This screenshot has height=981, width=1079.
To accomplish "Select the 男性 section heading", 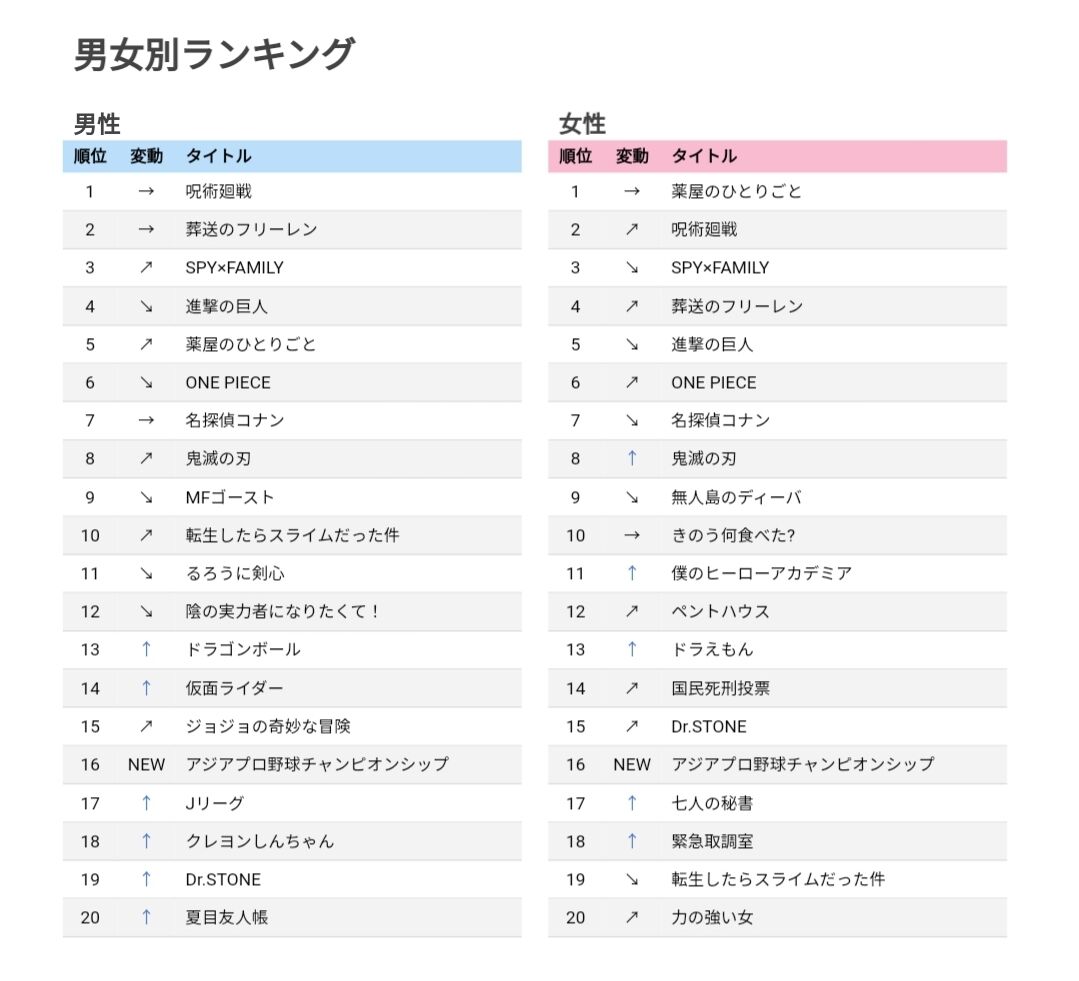I will click(x=97, y=124).
